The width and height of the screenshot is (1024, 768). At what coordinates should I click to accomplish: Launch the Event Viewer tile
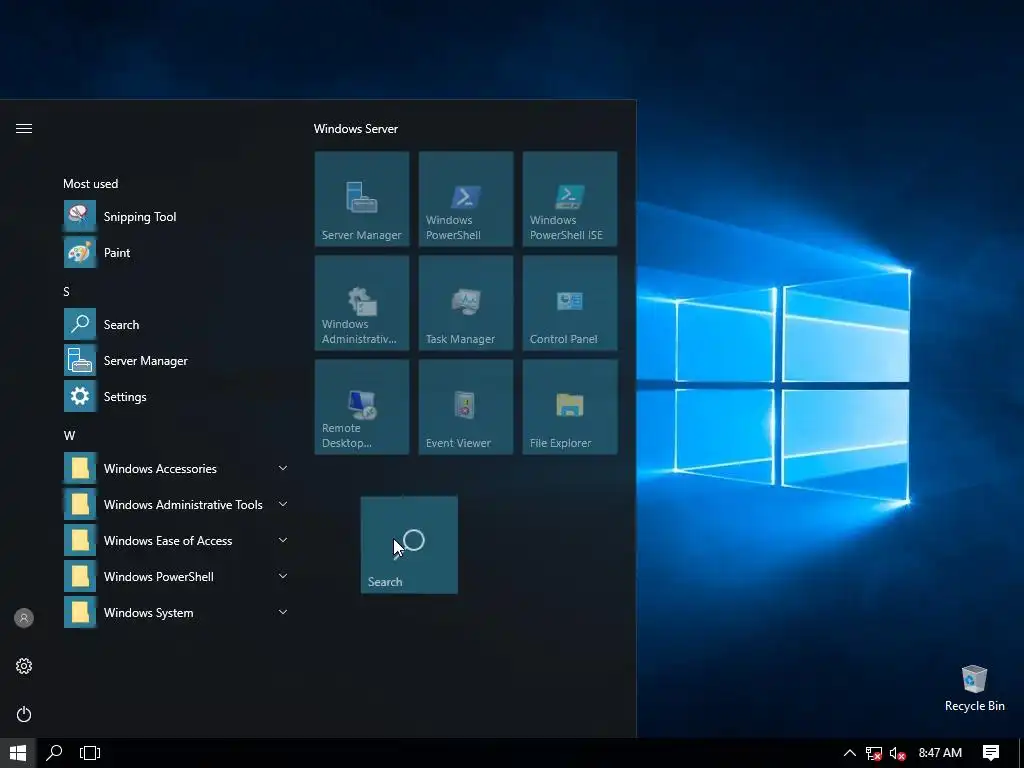pos(466,407)
